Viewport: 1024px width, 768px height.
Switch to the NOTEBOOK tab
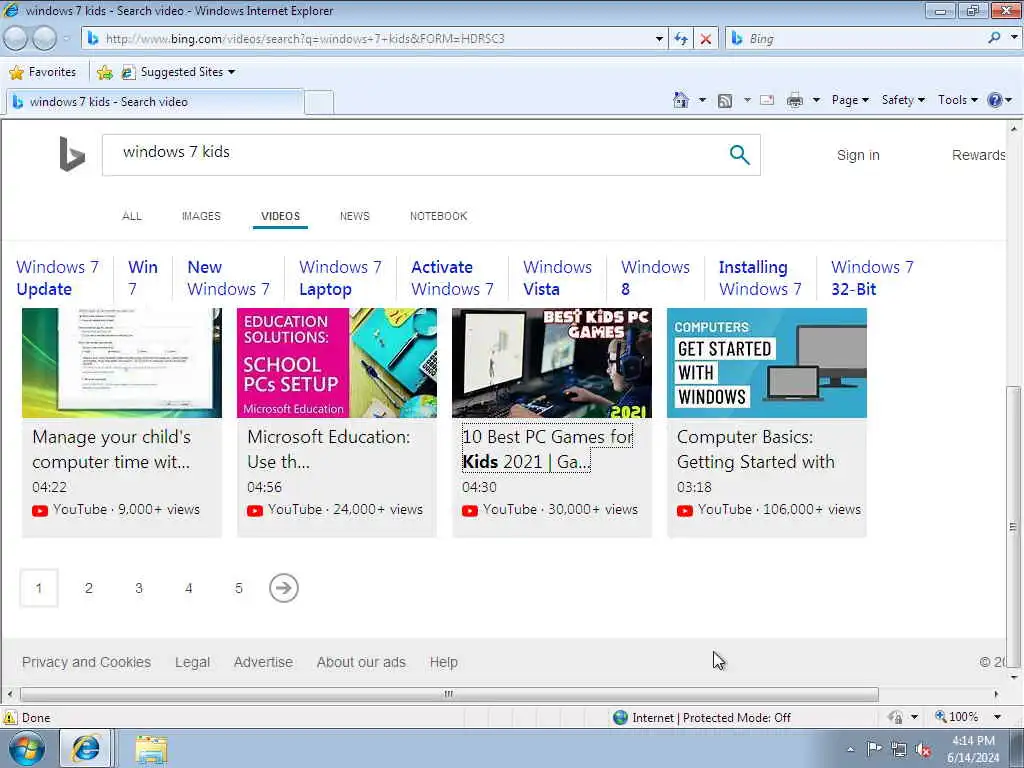point(438,216)
